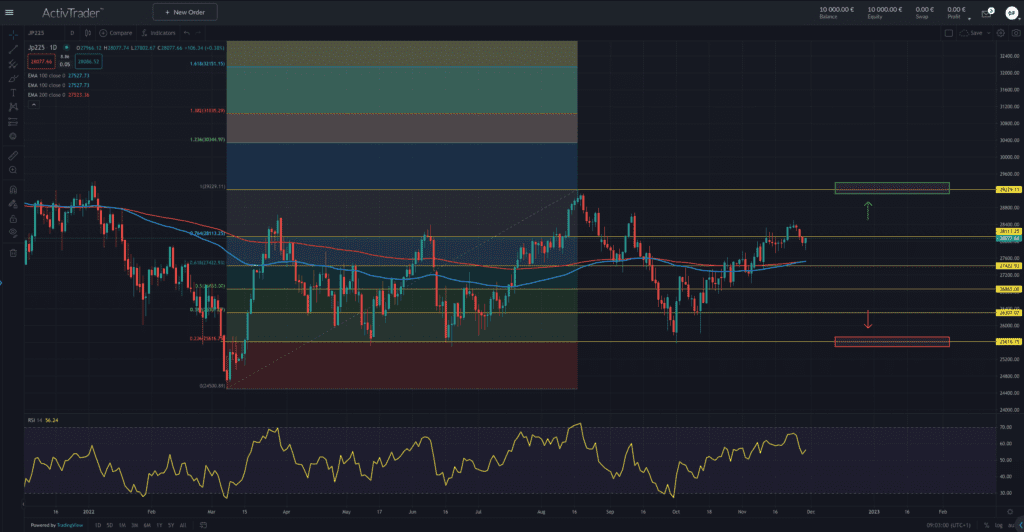
Task: Take a chart snapshot with camera icon
Action: coord(1016,33)
